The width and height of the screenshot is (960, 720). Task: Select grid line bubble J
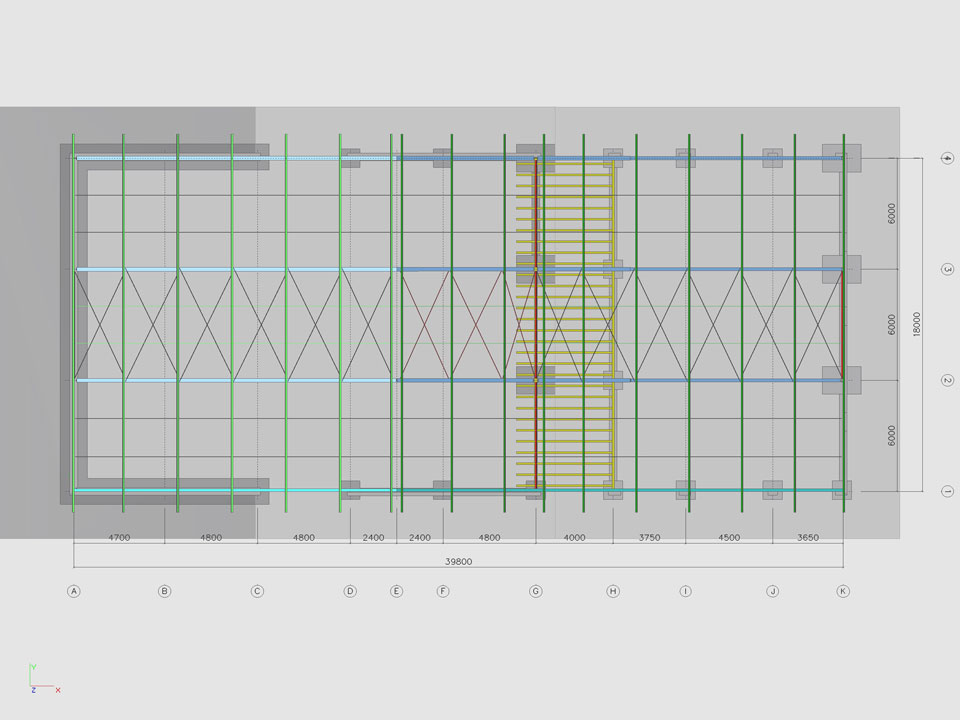pyautogui.click(x=772, y=591)
